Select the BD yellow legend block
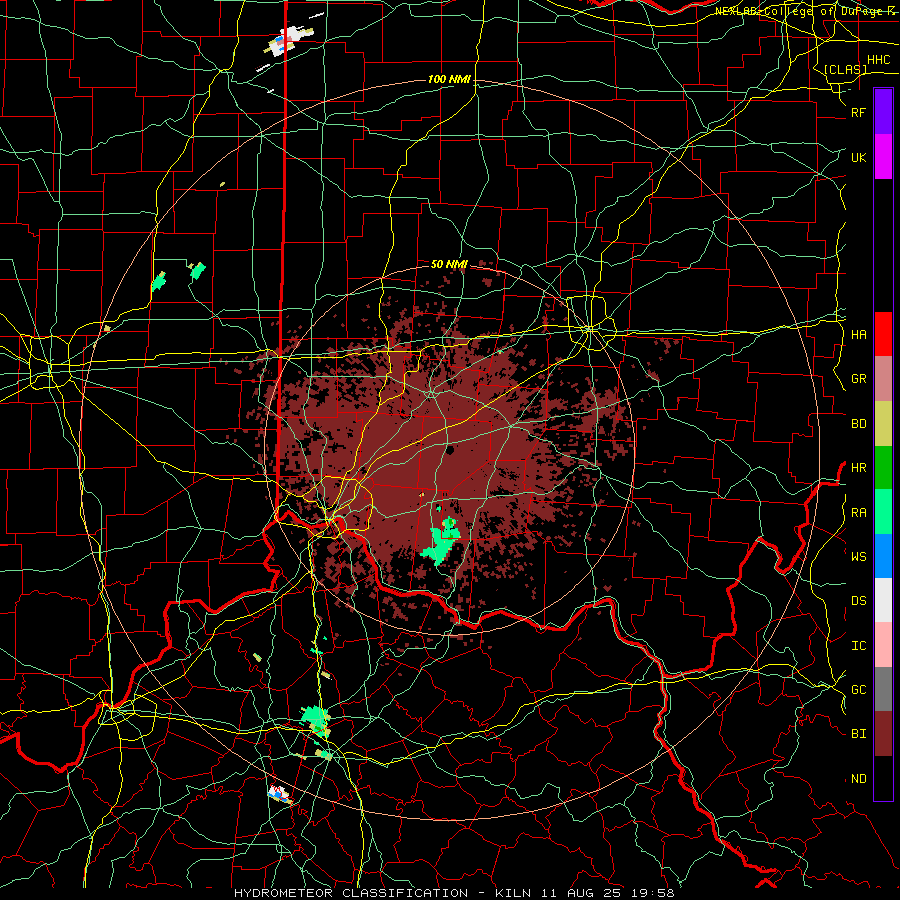900x900 pixels. (x=883, y=424)
